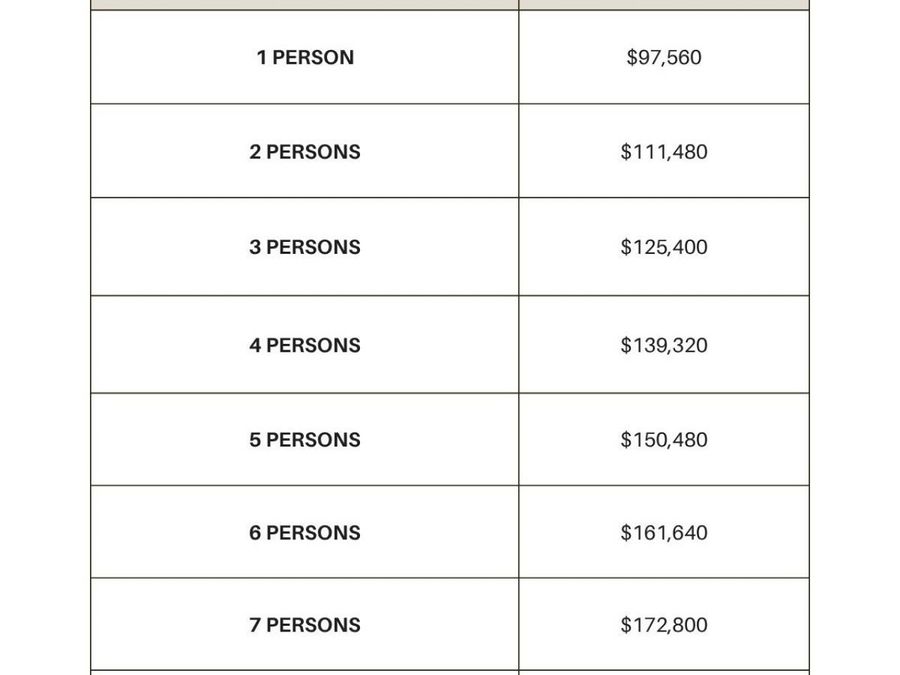Image resolution: width=900 pixels, height=675 pixels.
Task: Click the 2 PERSONS row label
Action: click(305, 152)
